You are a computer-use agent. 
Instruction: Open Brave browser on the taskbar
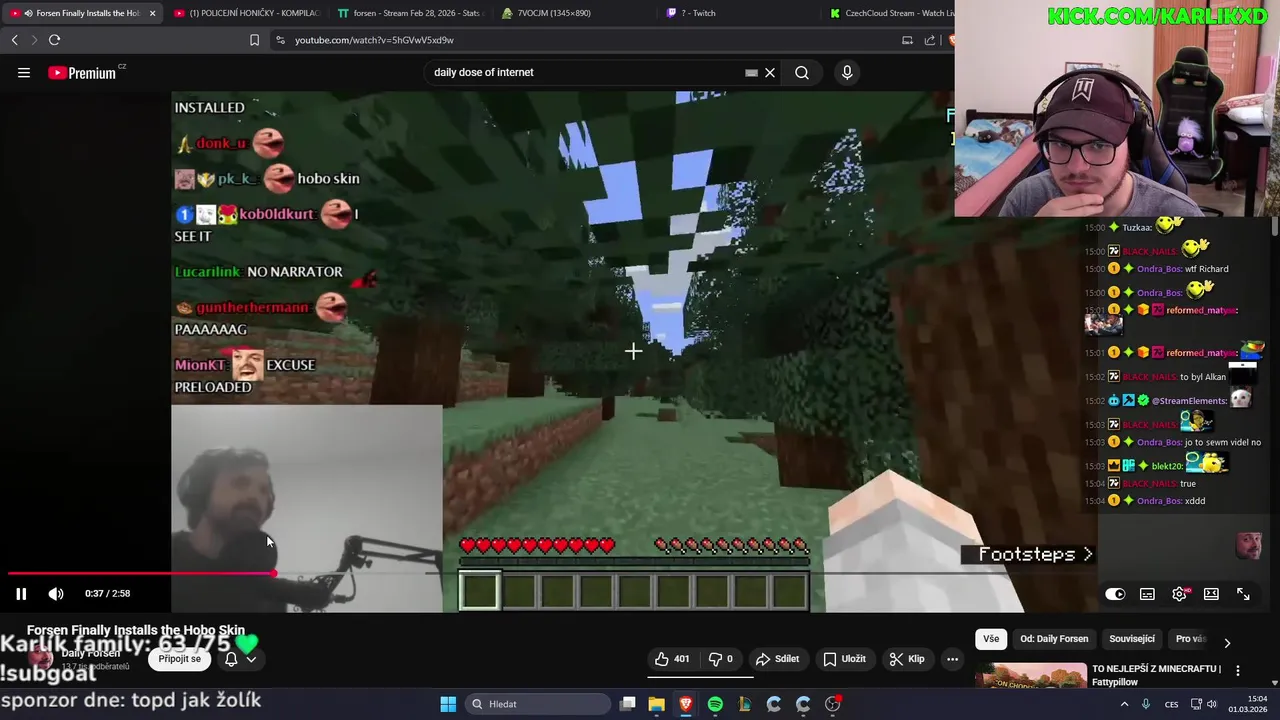(x=686, y=704)
